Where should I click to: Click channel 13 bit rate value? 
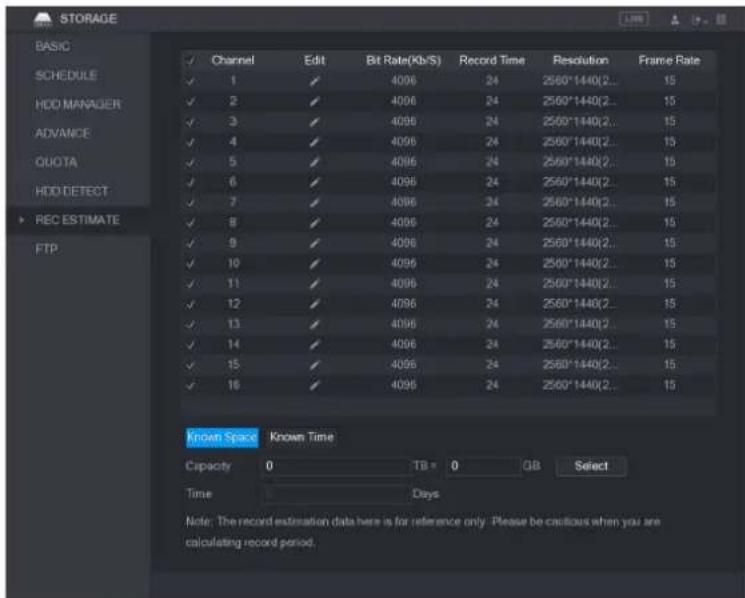[x=403, y=325]
